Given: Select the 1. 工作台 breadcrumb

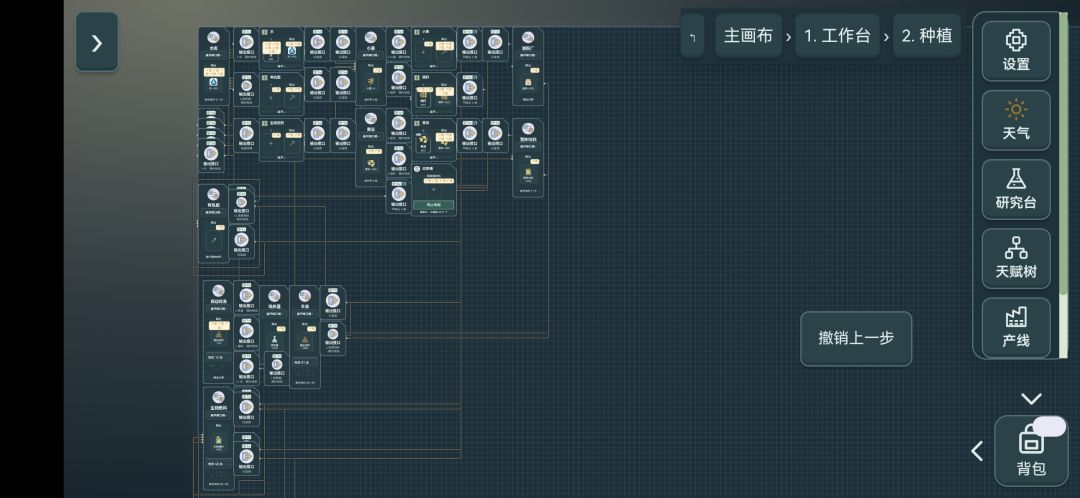Looking at the screenshot, I should tap(837, 36).
